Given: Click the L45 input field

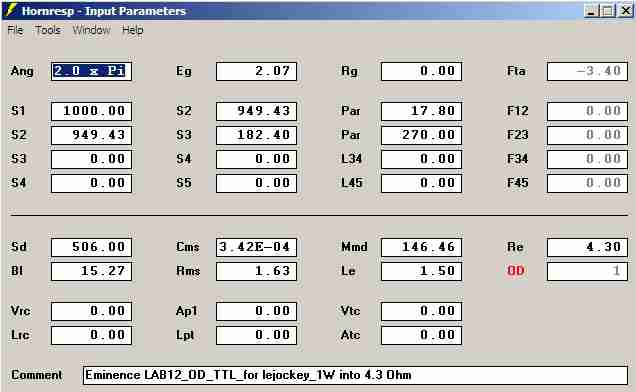Looking at the screenshot, I should 421,183.
